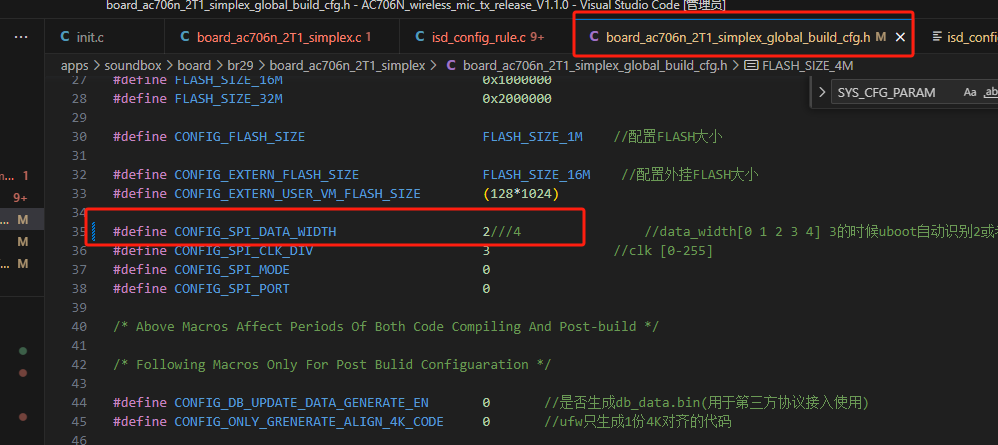Click the data_width comment on line 35
The height and width of the screenshot is (445, 998).
click(821, 232)
